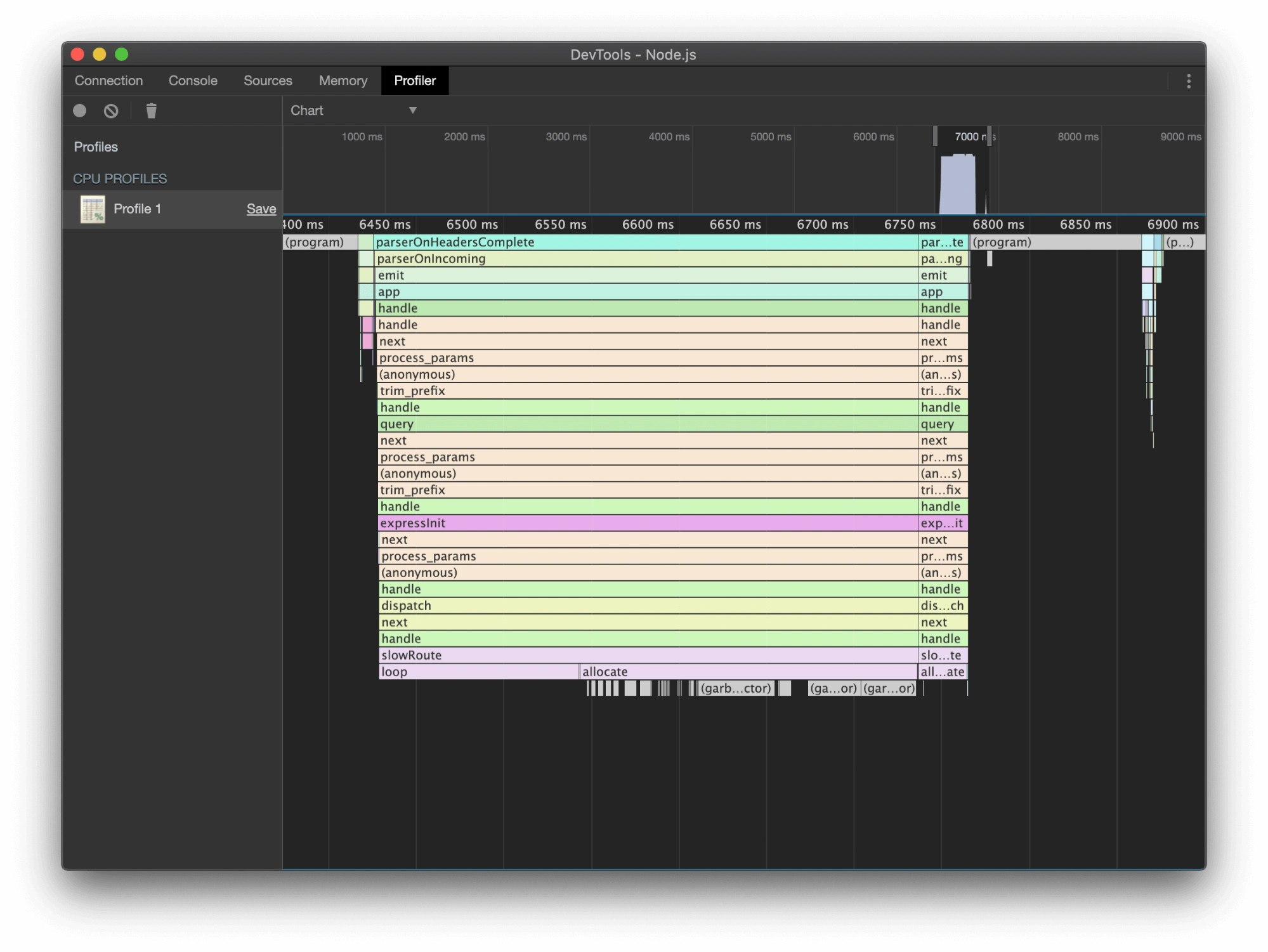Click the (ga...or) garbage collector bar
Viewport: 1268px width, 952px height.
833,688
